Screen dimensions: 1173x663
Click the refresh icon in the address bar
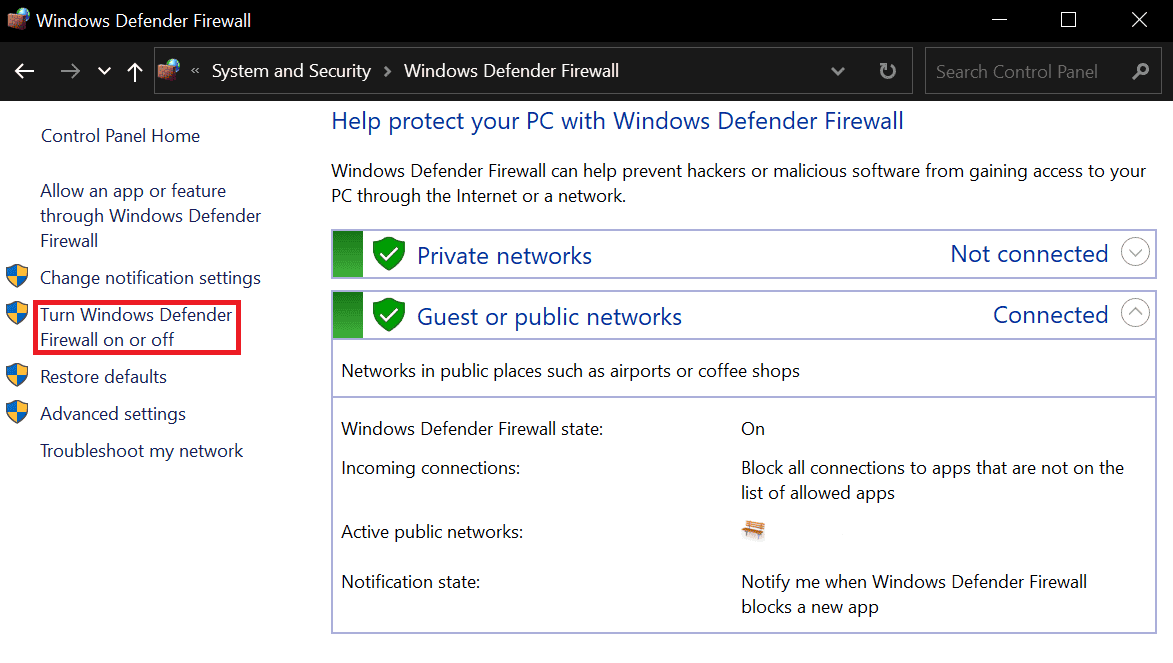click(x=888, y=70)
